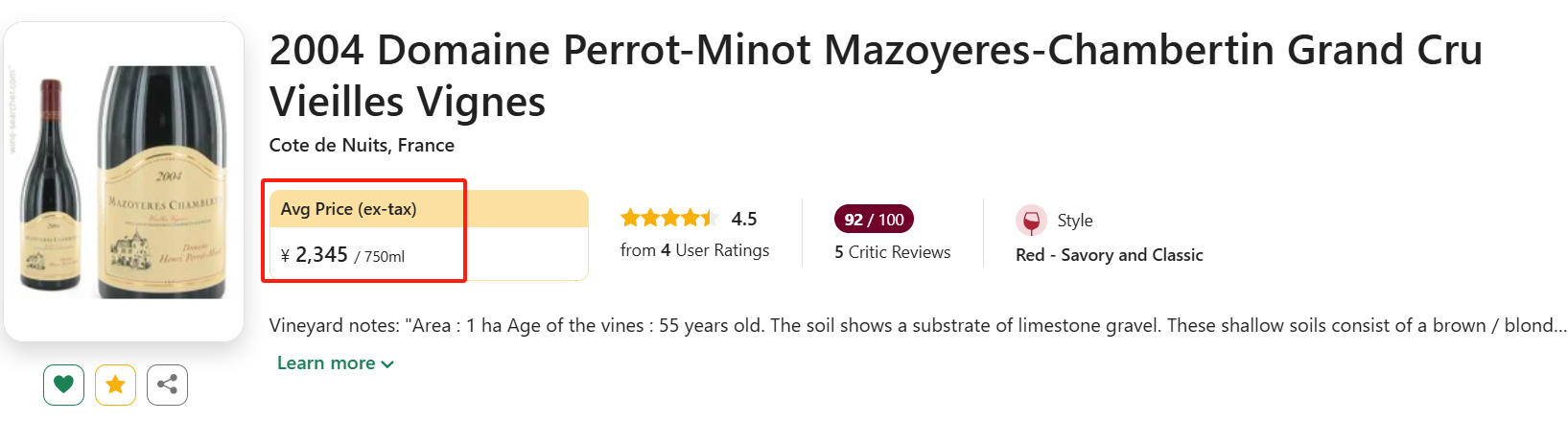Click the Cote de Nuits, France region
Screen dimensions: 1568x421
[362, 145]
